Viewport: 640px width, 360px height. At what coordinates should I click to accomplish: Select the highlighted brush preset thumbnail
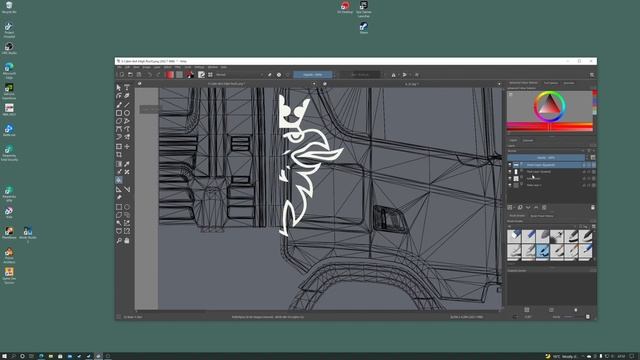coord(542,251)
